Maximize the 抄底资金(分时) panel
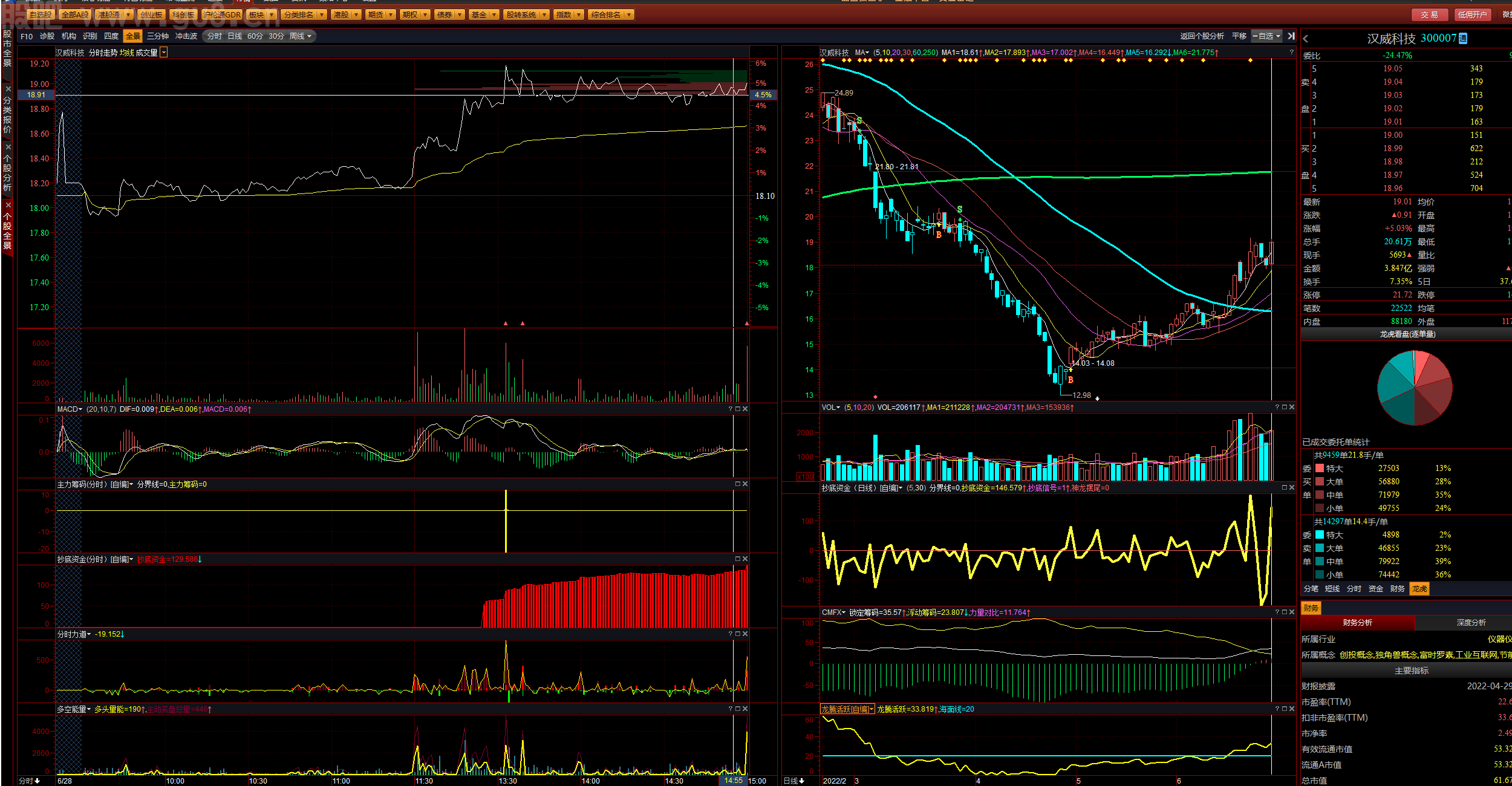Image resolution: width=1512 pixels, height=786 pixels. tap(738, 559)
